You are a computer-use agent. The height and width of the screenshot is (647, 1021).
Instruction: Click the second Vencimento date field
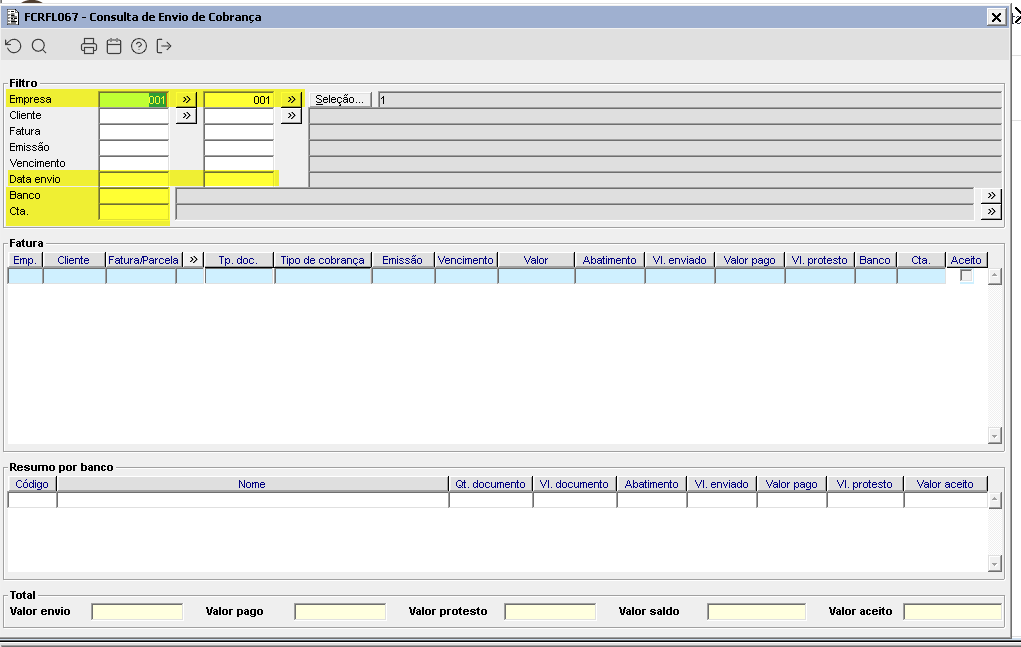tap(239, 163)
